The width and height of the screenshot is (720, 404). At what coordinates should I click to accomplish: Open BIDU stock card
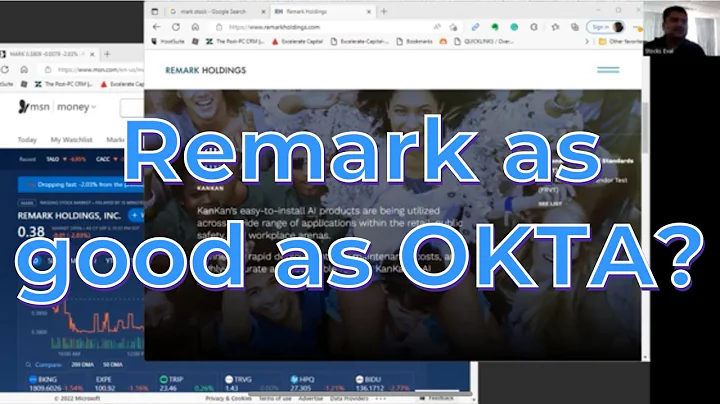tap(382, 384)
